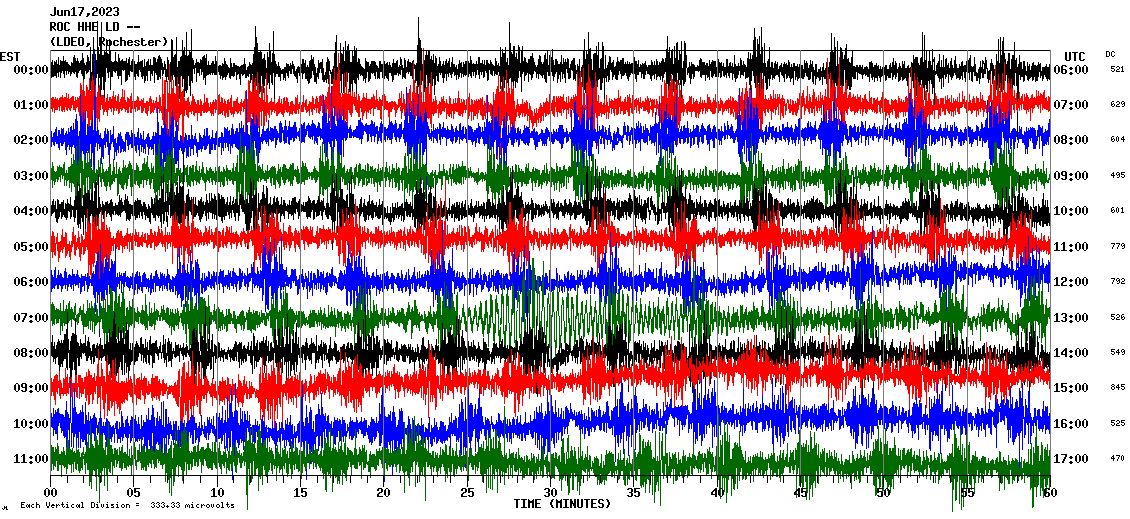Viewport: 1130px width, 519px height.
Task: Click the 30 minute tick label
Action: (550, 493)
